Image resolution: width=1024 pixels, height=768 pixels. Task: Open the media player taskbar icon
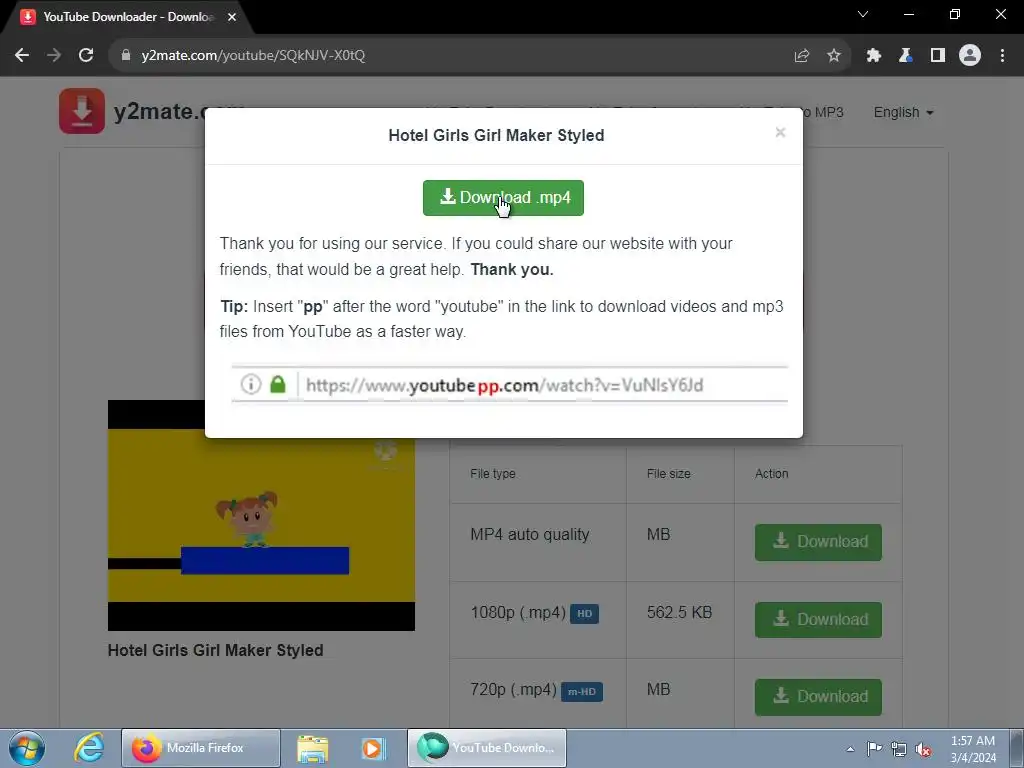click(373, 748)
